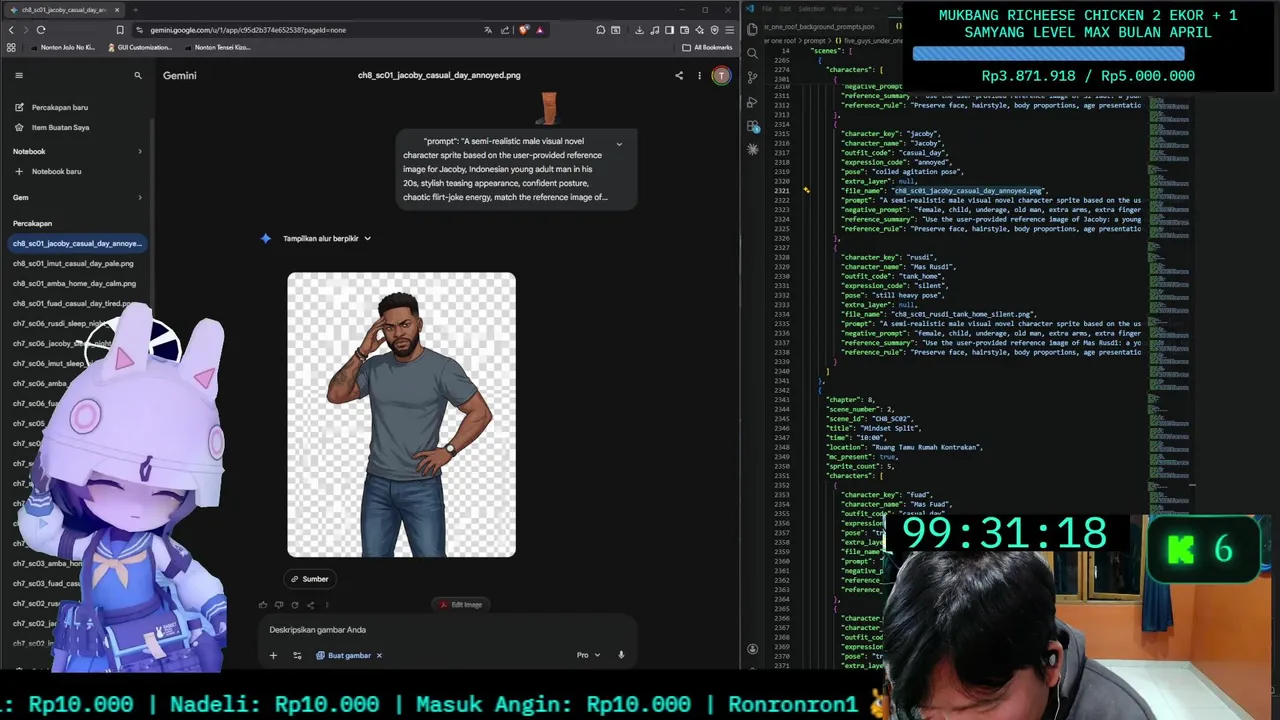Expand the Notebook section chevron
Screen dimensions: 1280x720
139,151
